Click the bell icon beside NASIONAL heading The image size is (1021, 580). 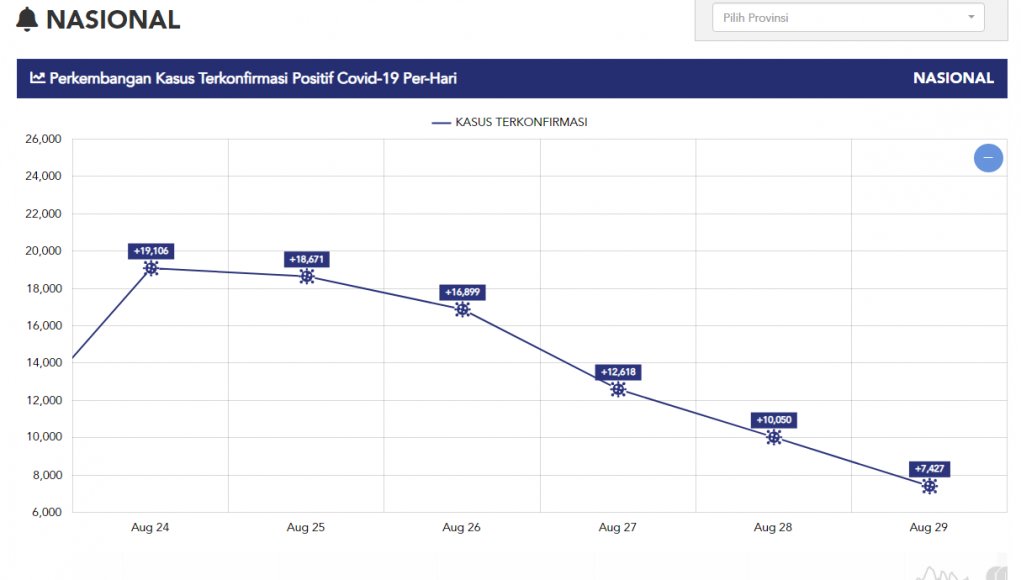(x=28, y=20)
